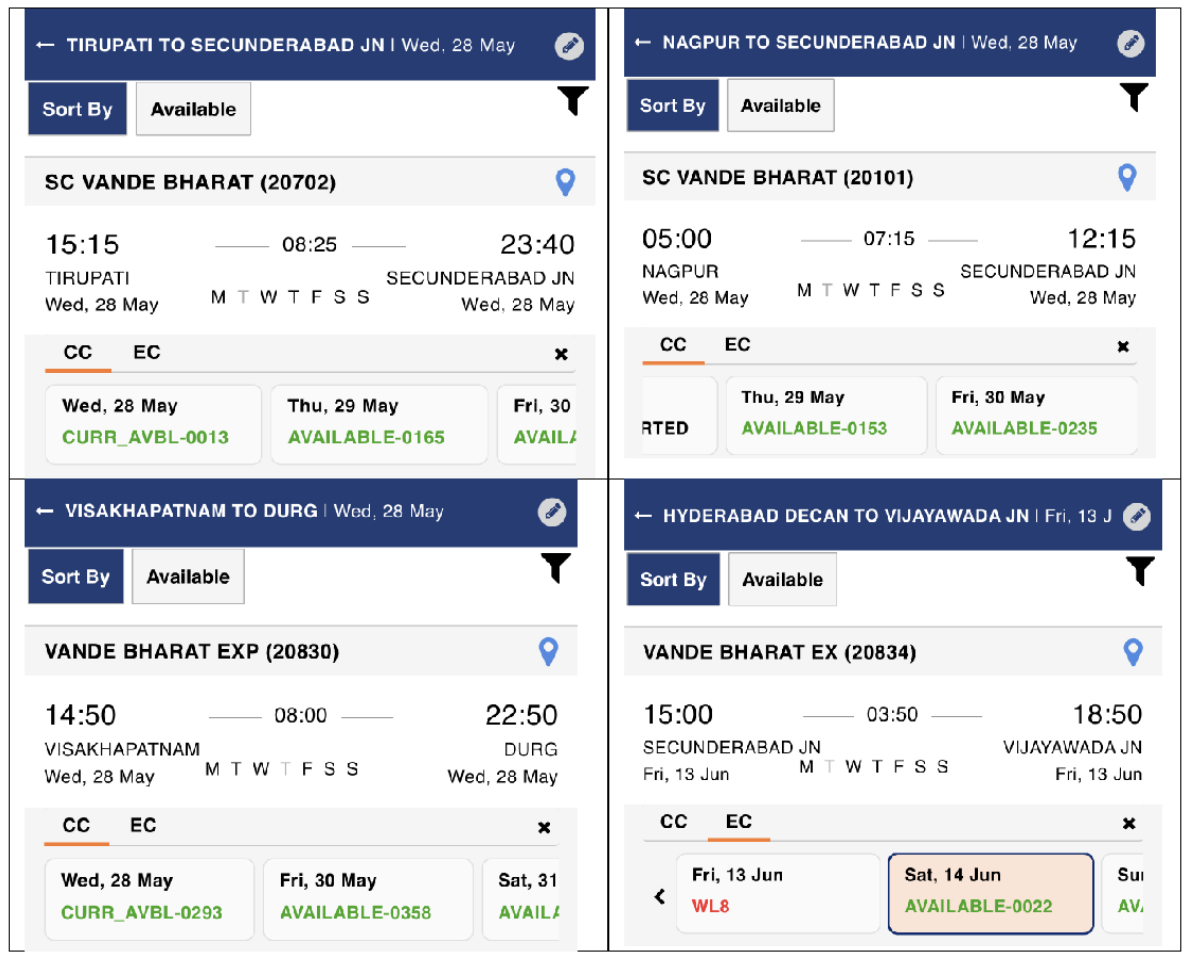1186x960 pixels.
Task: Close the class availability panel for train 20702
Action: [x=561, y=354]
